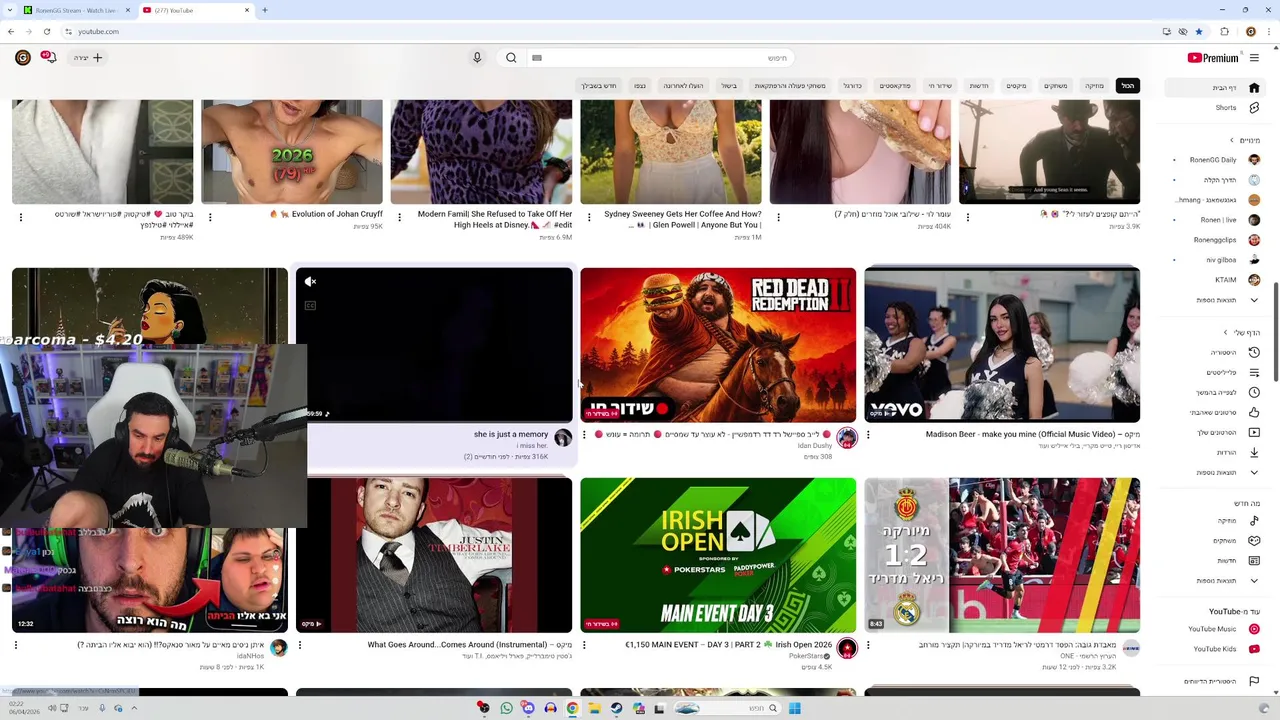Switch to the RonenGG Stream browser tab
Image resolution: width=1280 pixels, height=720 pixels.
click(77, 10)
